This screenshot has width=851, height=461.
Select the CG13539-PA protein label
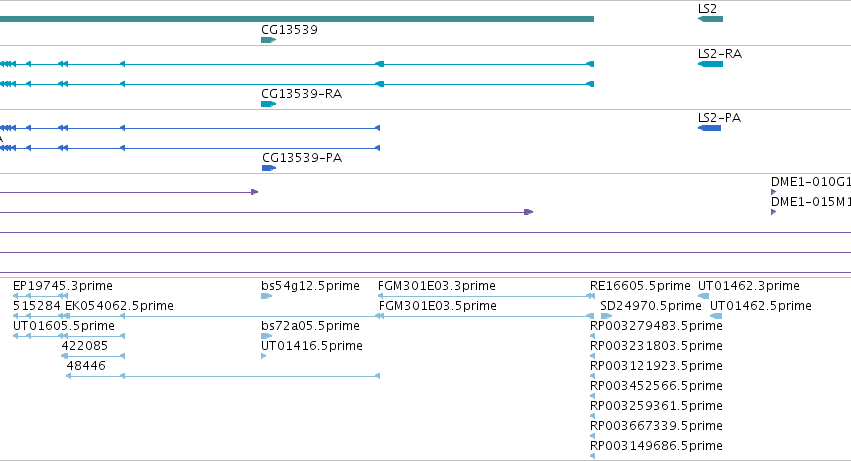(x=302, y=158)
